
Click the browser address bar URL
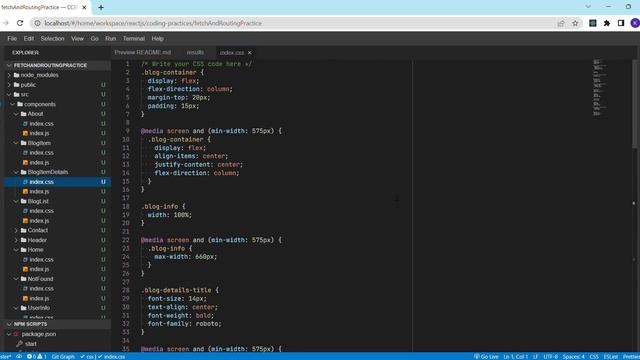click(x=153, y=23)
